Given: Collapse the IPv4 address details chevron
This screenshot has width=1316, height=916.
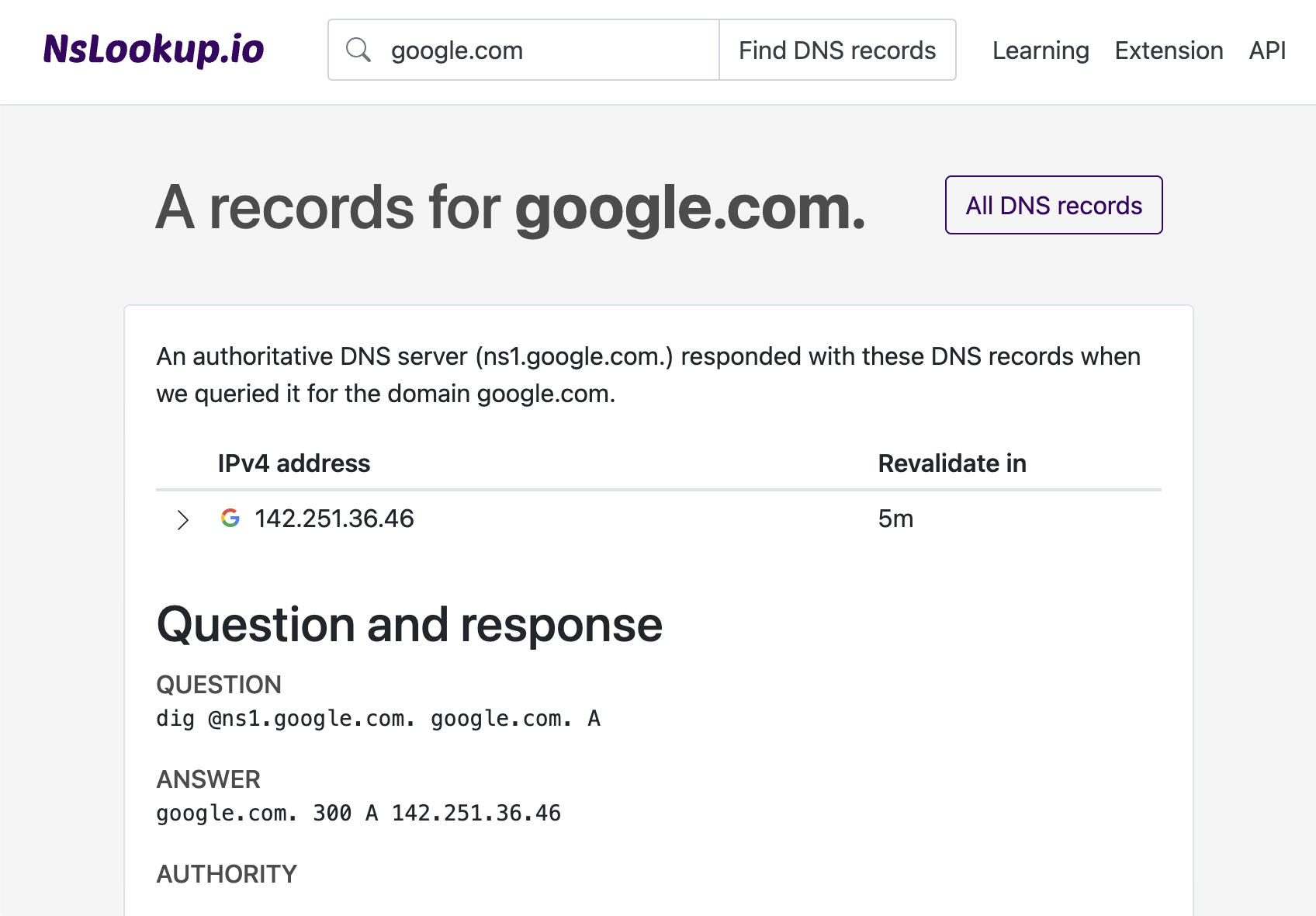Looking at the screenshot, I should 183,519.
